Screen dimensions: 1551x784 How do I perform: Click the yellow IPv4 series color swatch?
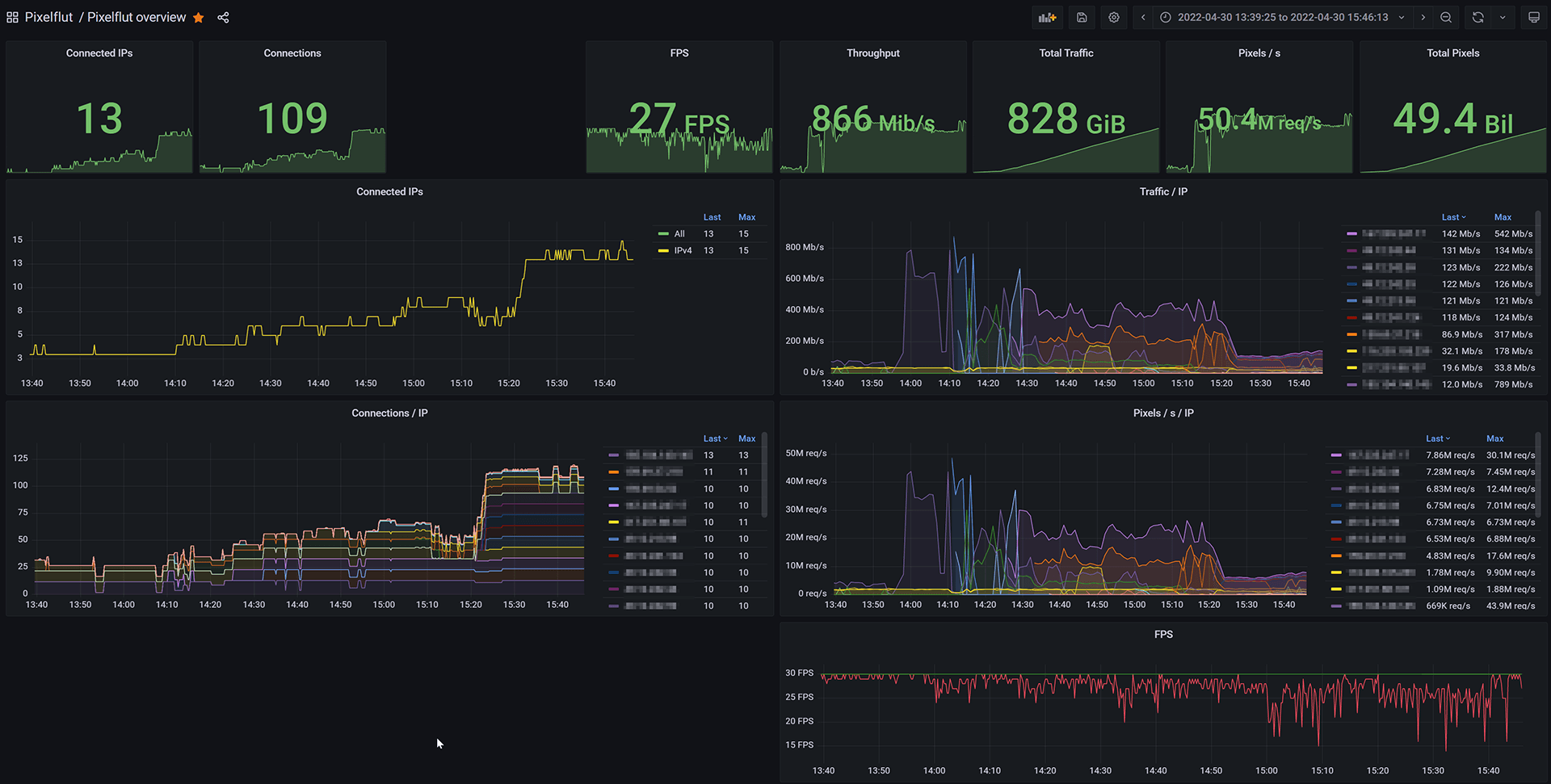pos(663,251)
